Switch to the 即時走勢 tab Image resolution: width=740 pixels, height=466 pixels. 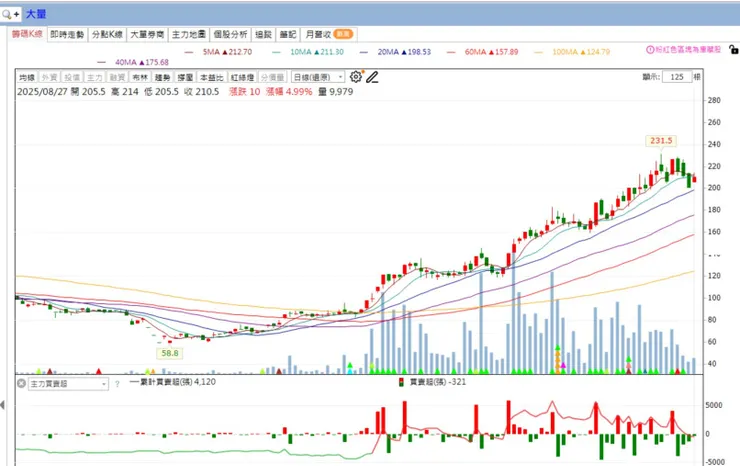coord(67,34)
